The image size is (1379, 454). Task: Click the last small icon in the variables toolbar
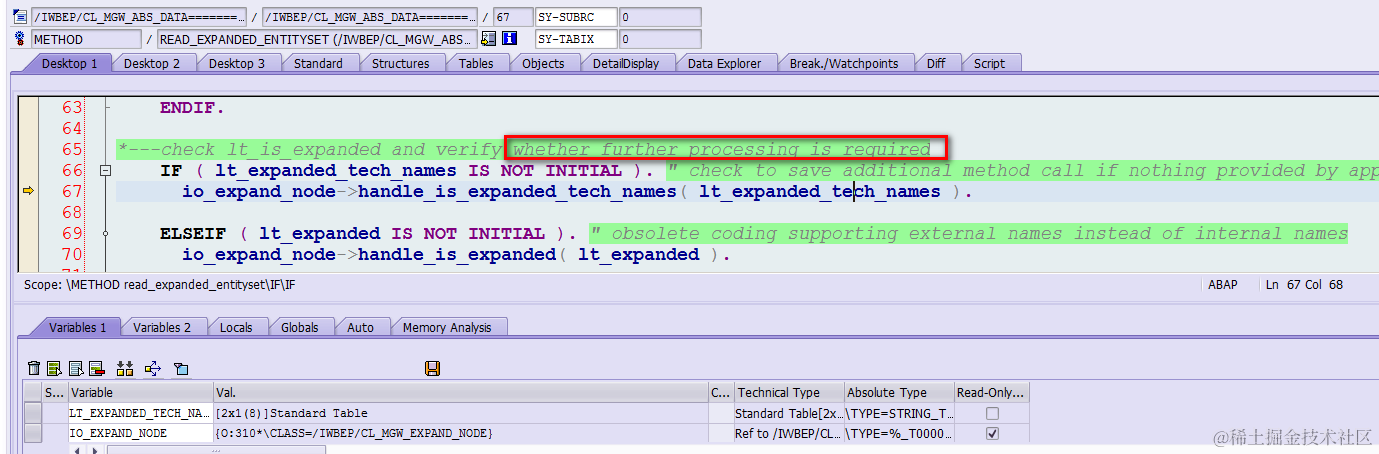[x=181, y=369]
